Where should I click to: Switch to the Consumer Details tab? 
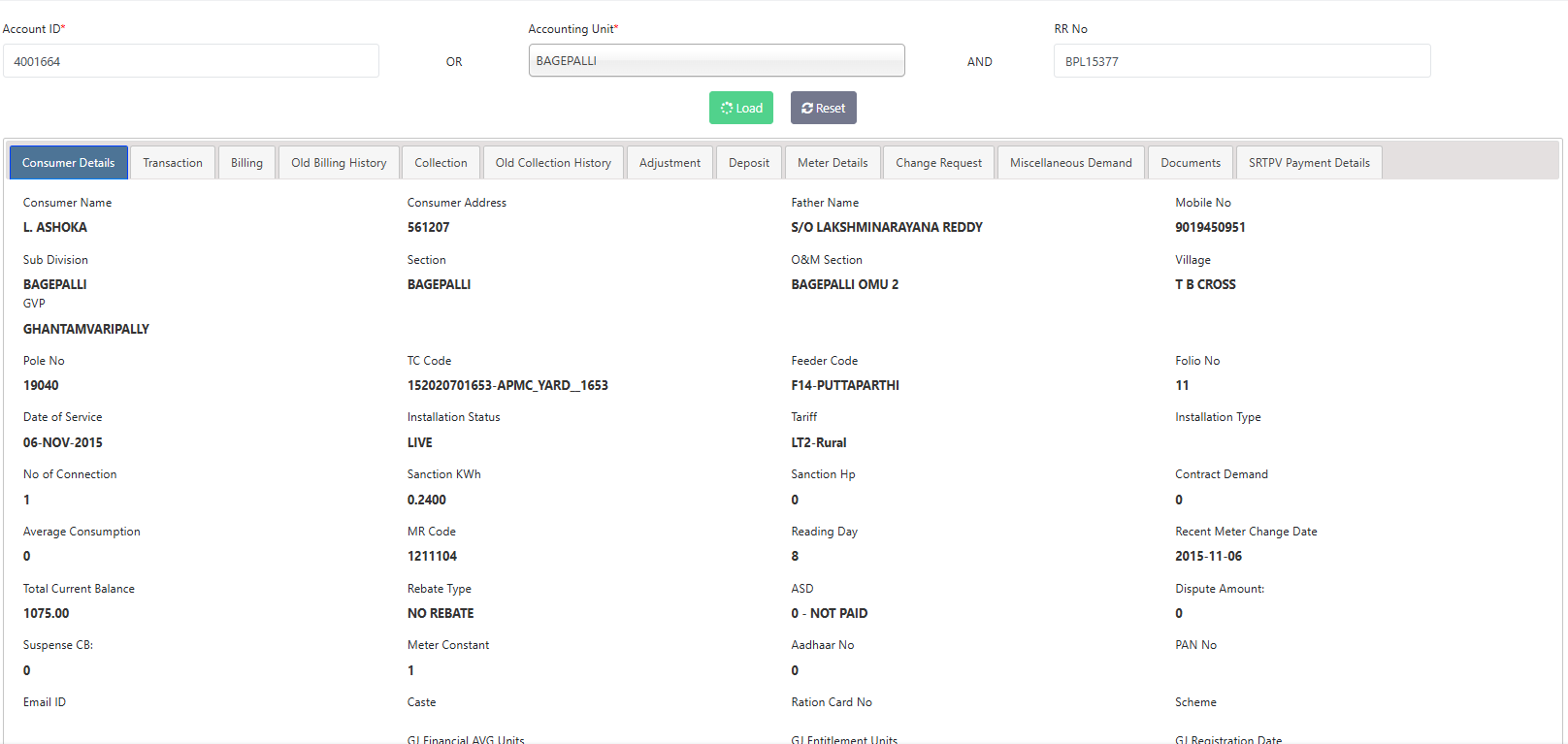(68, 163)
